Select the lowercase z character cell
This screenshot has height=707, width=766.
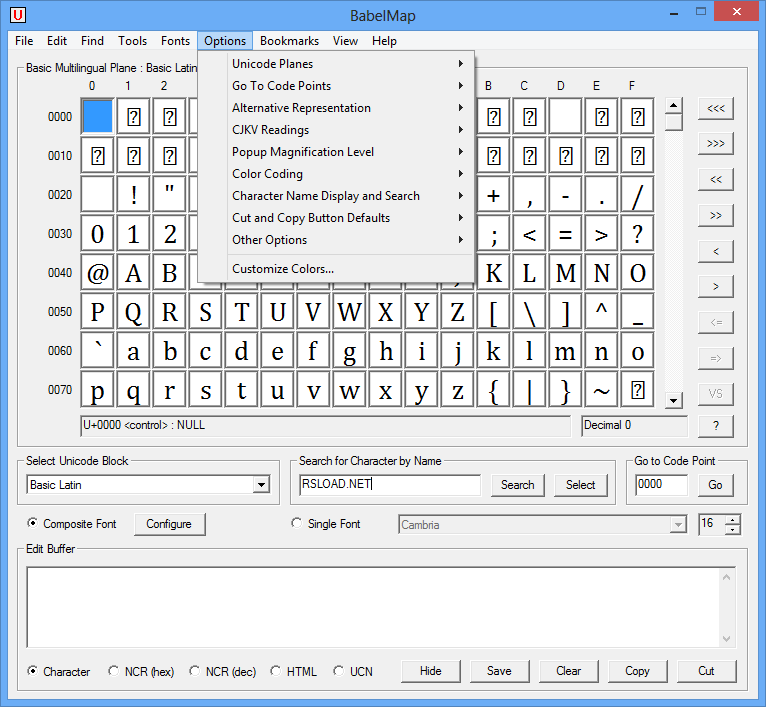pos(457,390)
